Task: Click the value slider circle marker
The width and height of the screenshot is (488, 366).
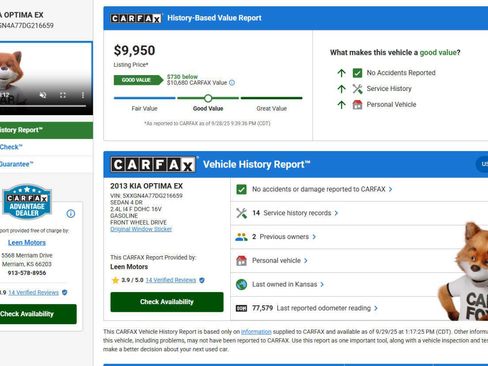Action: [208, 98]
